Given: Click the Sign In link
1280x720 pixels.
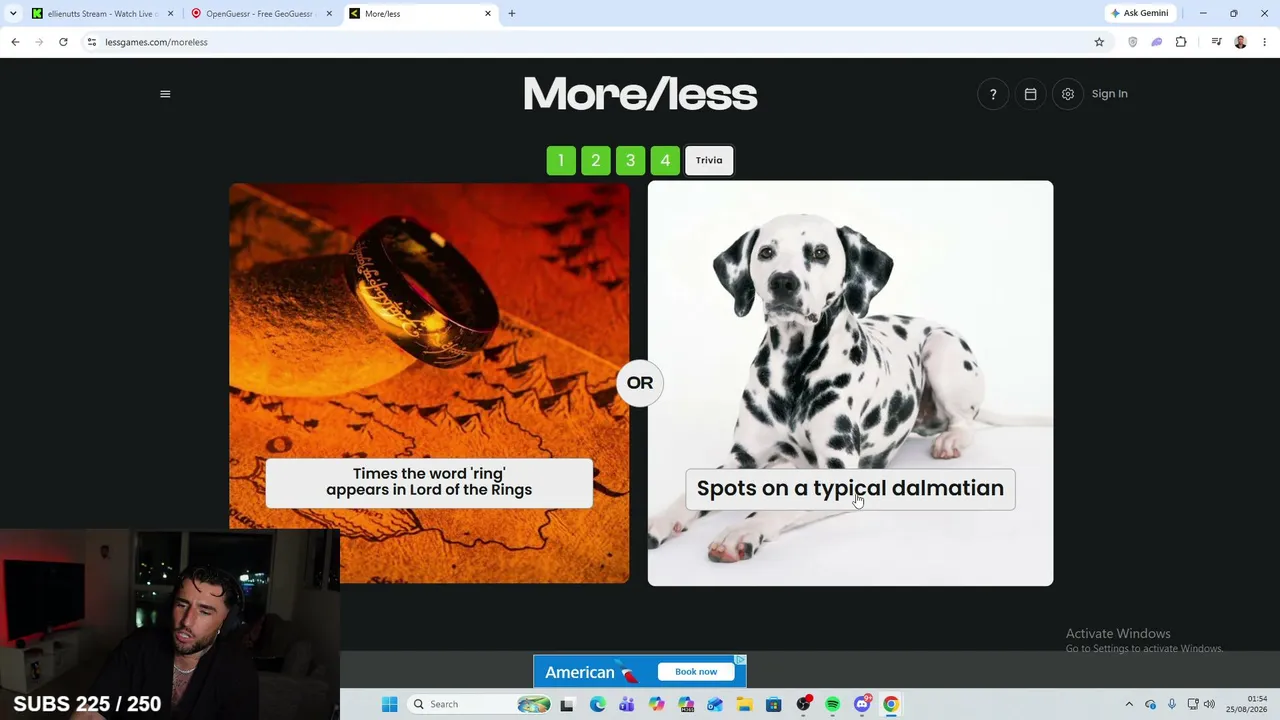Looking at the screenshot, I should pos(1110,94).
